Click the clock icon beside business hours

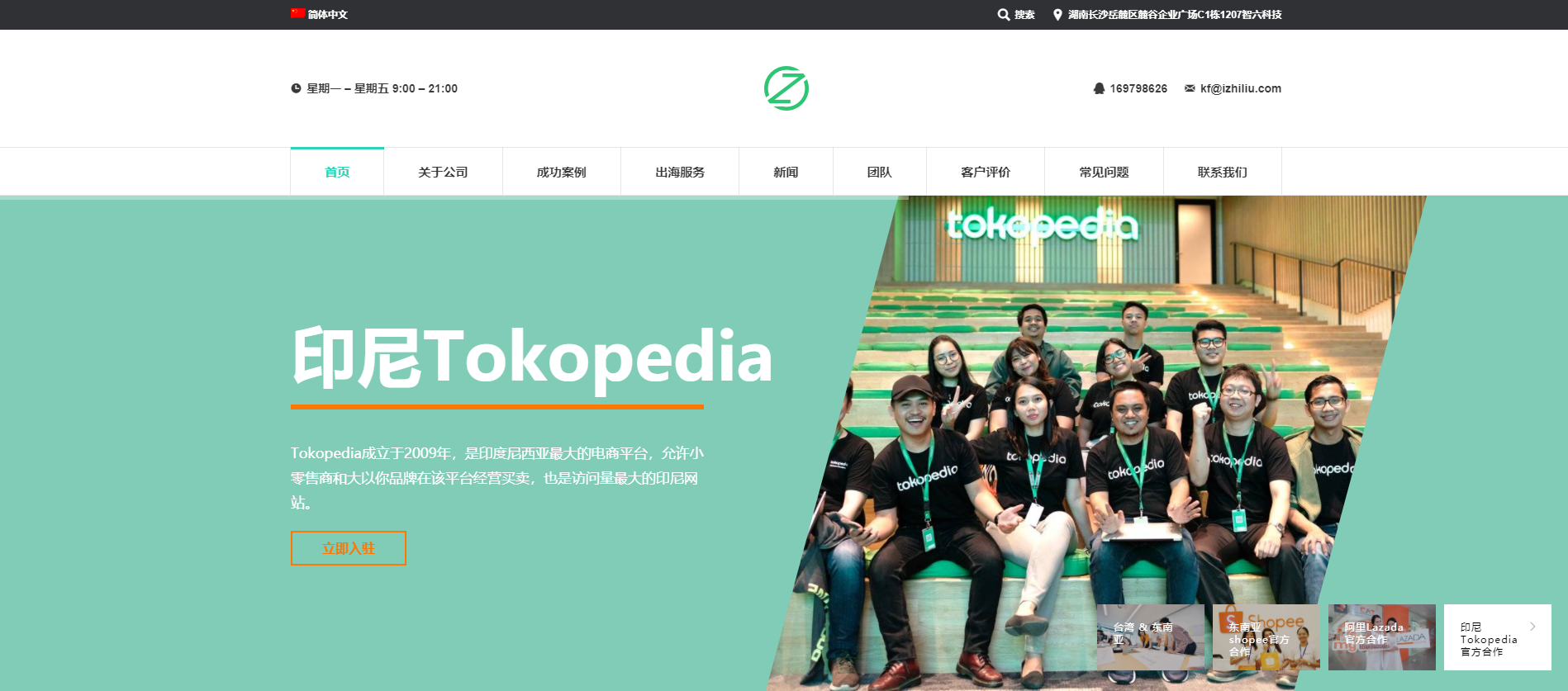click(x=296, y=88)
